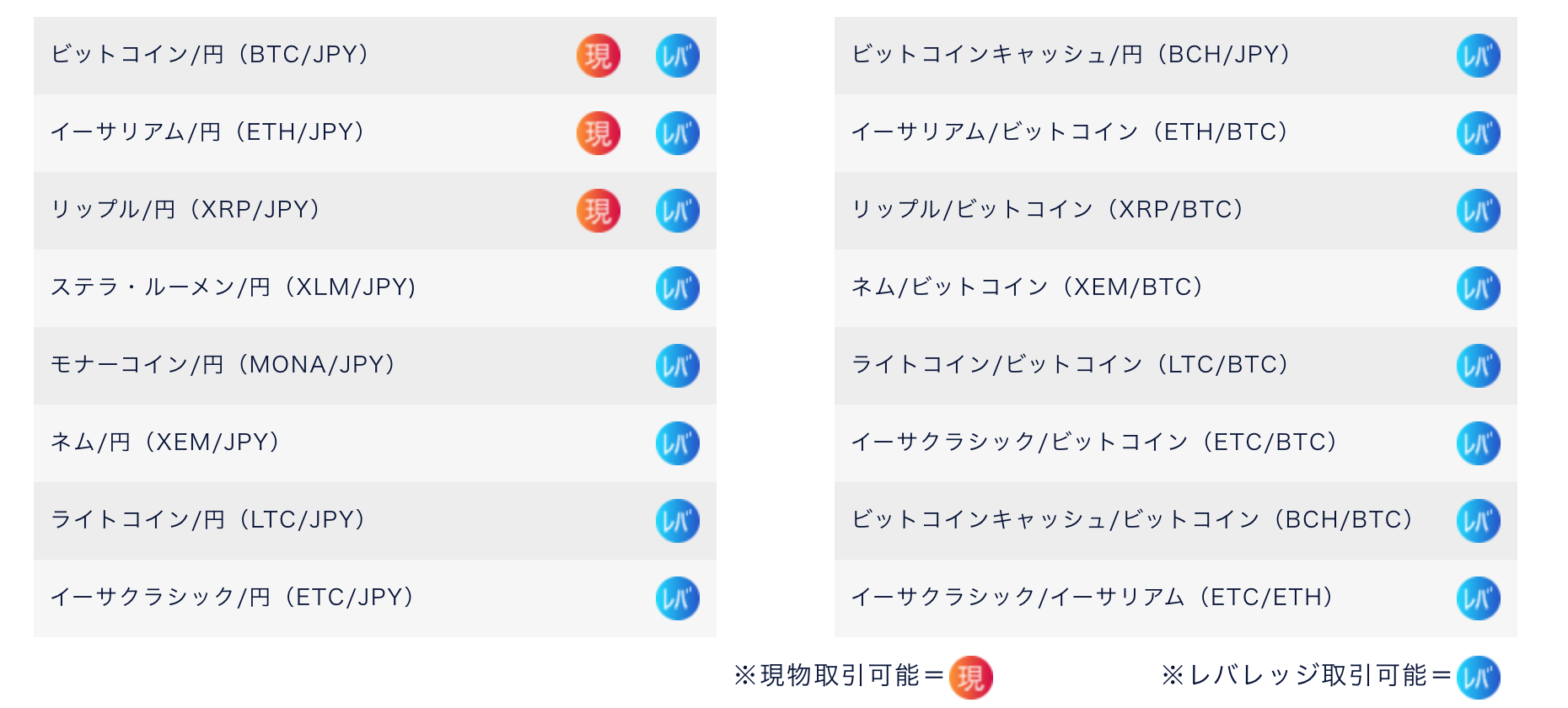Screen dimensions: 1568x708
Task: Click the spot trading icon for BTC/JPY
Action: click(x=599, y=56)
